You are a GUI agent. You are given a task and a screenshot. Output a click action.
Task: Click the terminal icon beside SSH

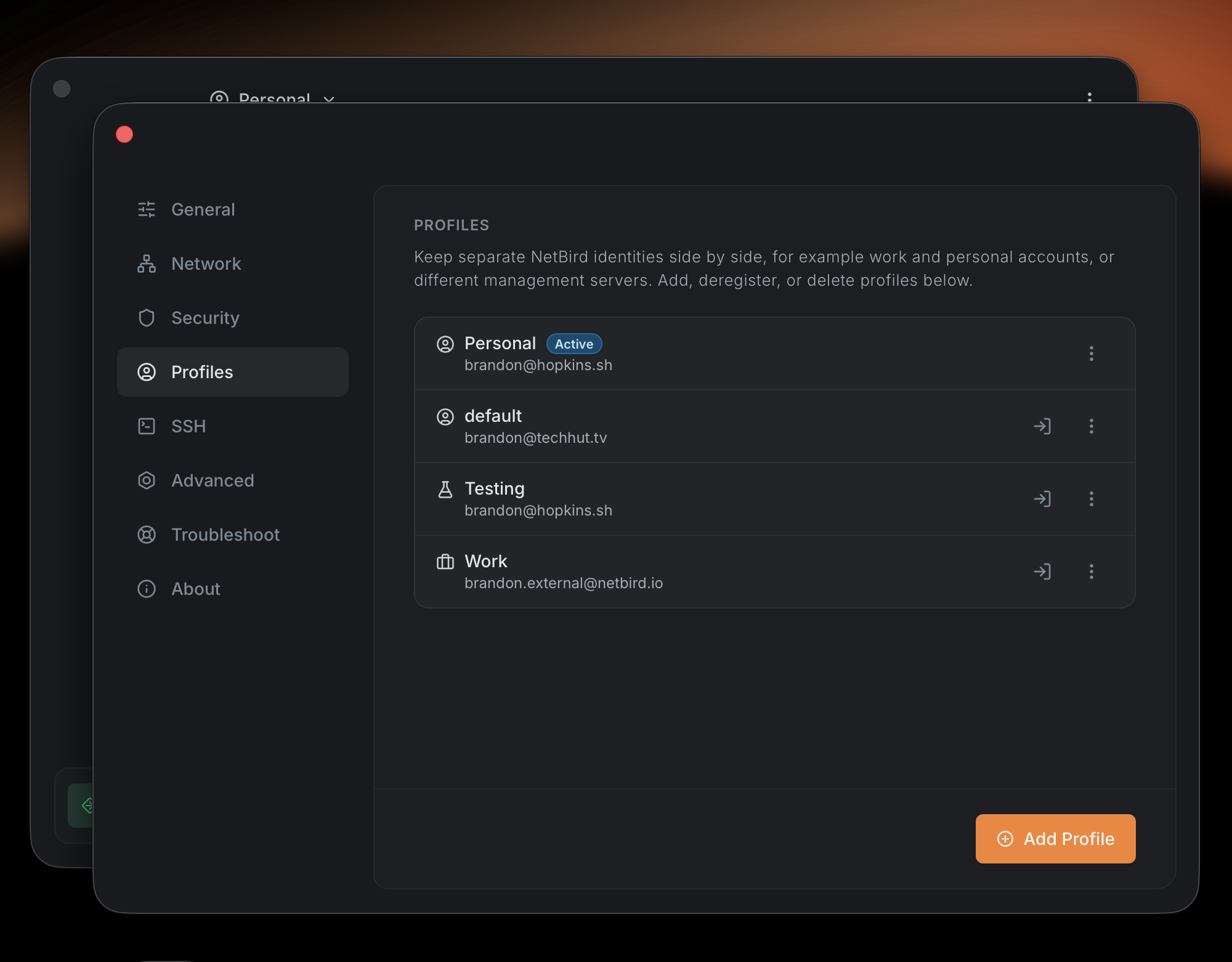tap(147, 426)
